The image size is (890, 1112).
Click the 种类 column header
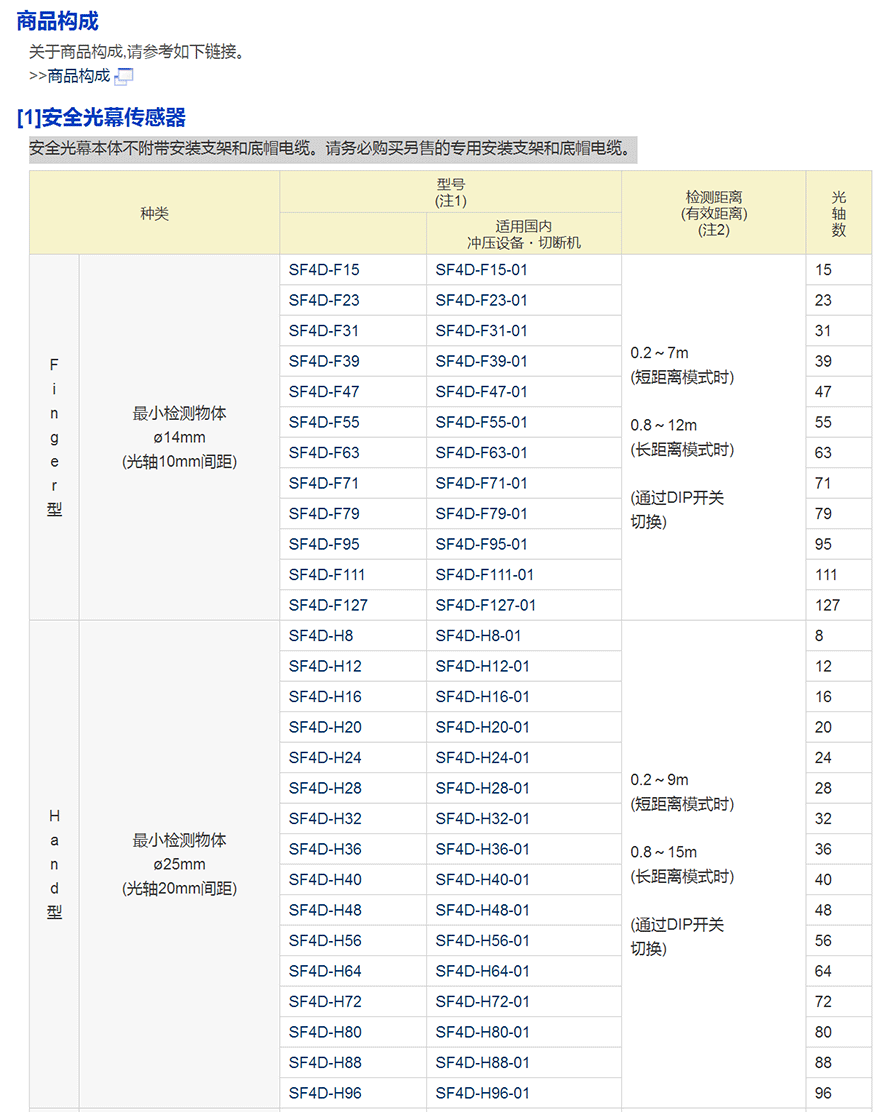point(154,212)
